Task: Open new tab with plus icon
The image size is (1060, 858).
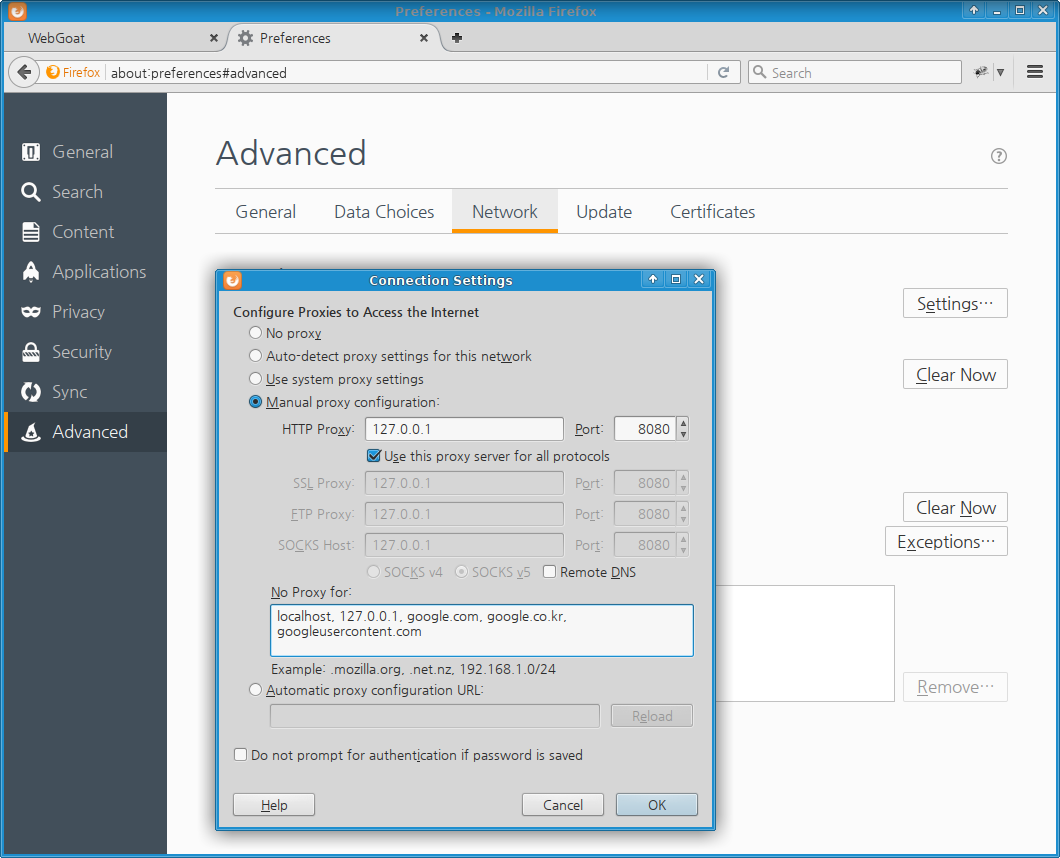Action: [457, 38]
